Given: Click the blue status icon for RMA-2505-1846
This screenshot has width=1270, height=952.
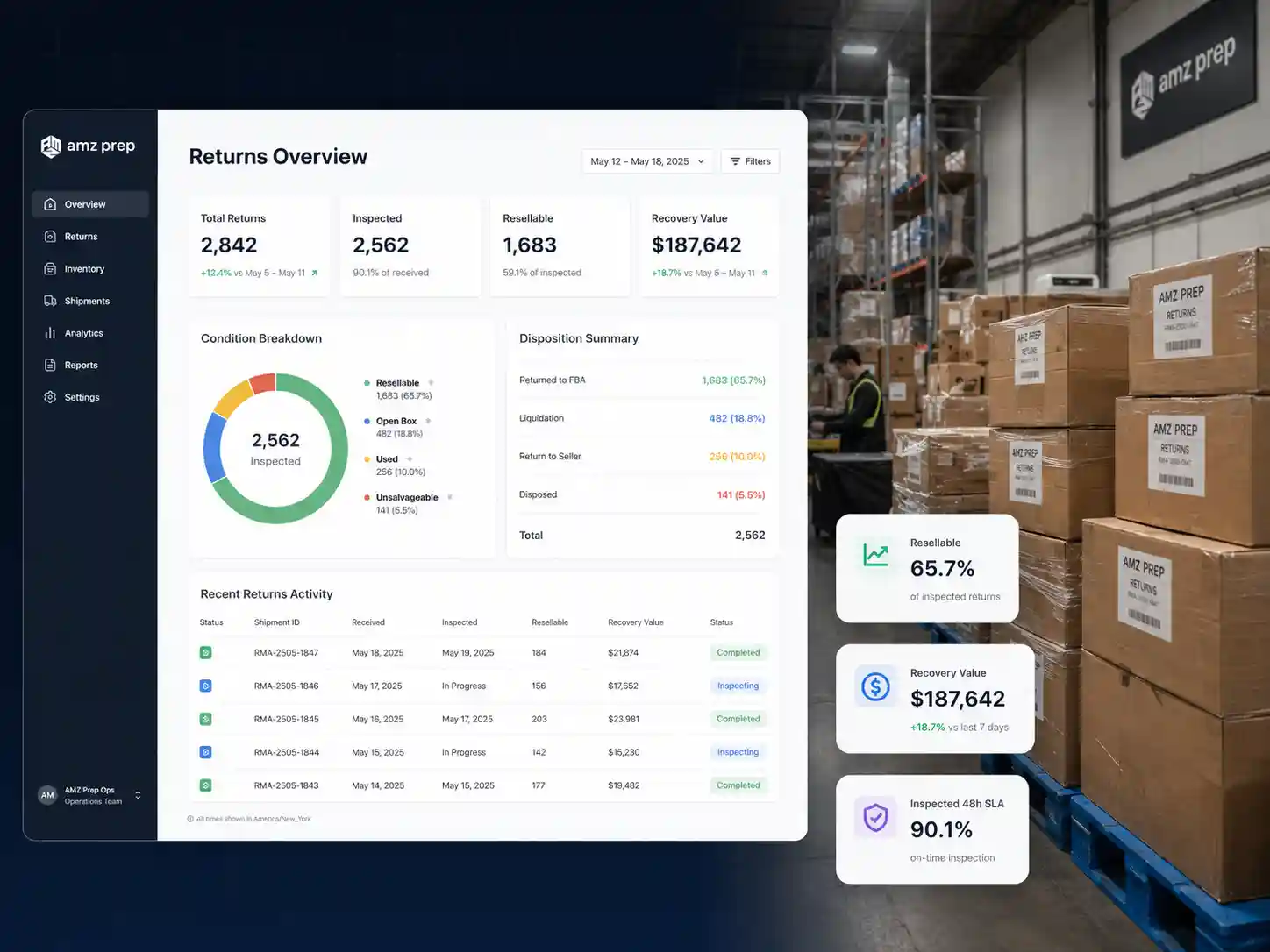Looking at the screenshot, I should (x=206, y=686).
